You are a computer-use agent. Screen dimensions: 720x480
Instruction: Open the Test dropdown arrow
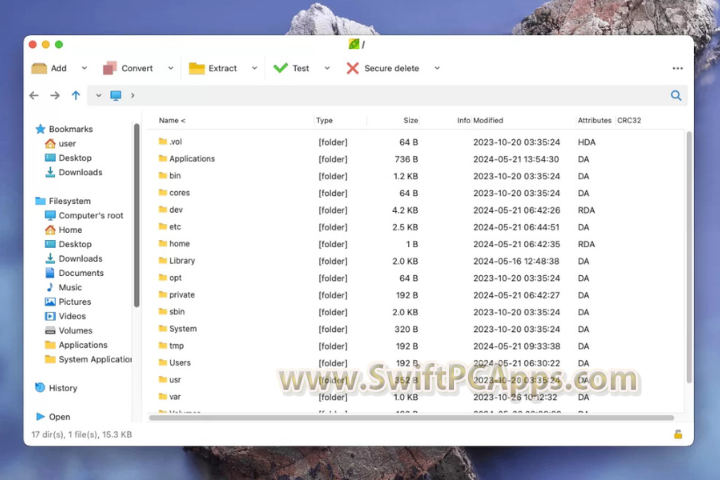(327, 68)
